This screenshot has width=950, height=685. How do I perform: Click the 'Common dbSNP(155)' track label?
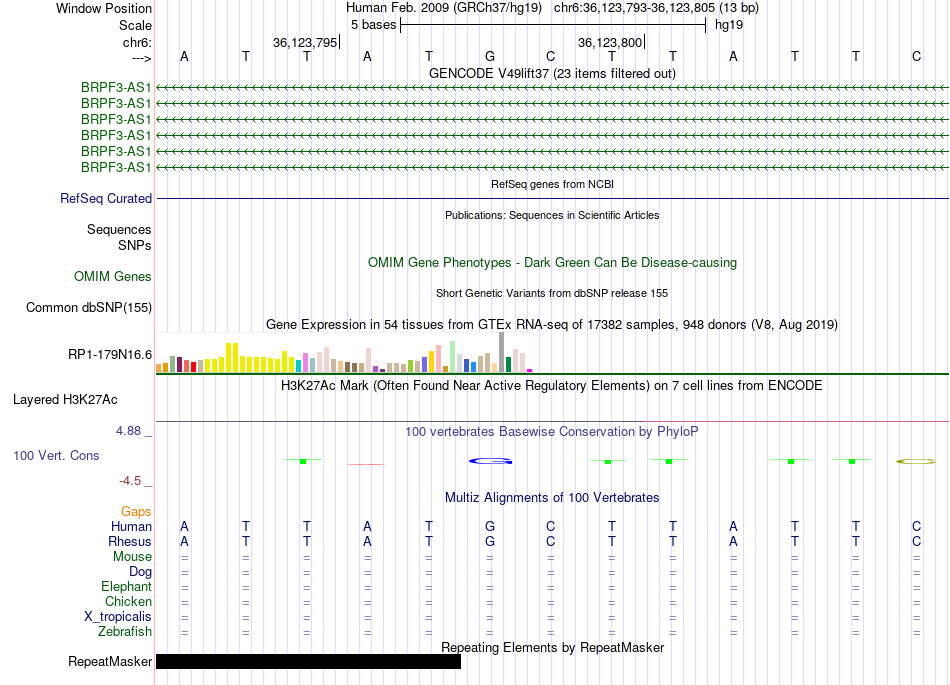(x=88, y=307)
